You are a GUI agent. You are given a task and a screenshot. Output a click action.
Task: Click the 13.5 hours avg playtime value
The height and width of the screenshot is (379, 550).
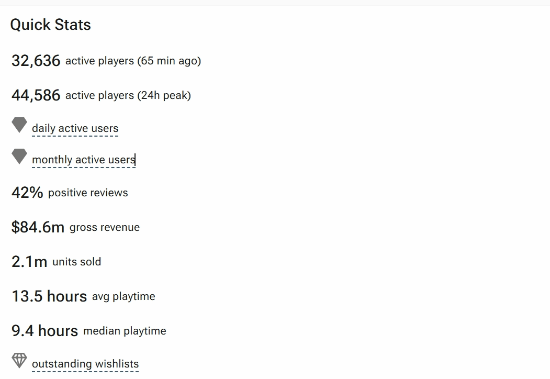click(49, 296)
